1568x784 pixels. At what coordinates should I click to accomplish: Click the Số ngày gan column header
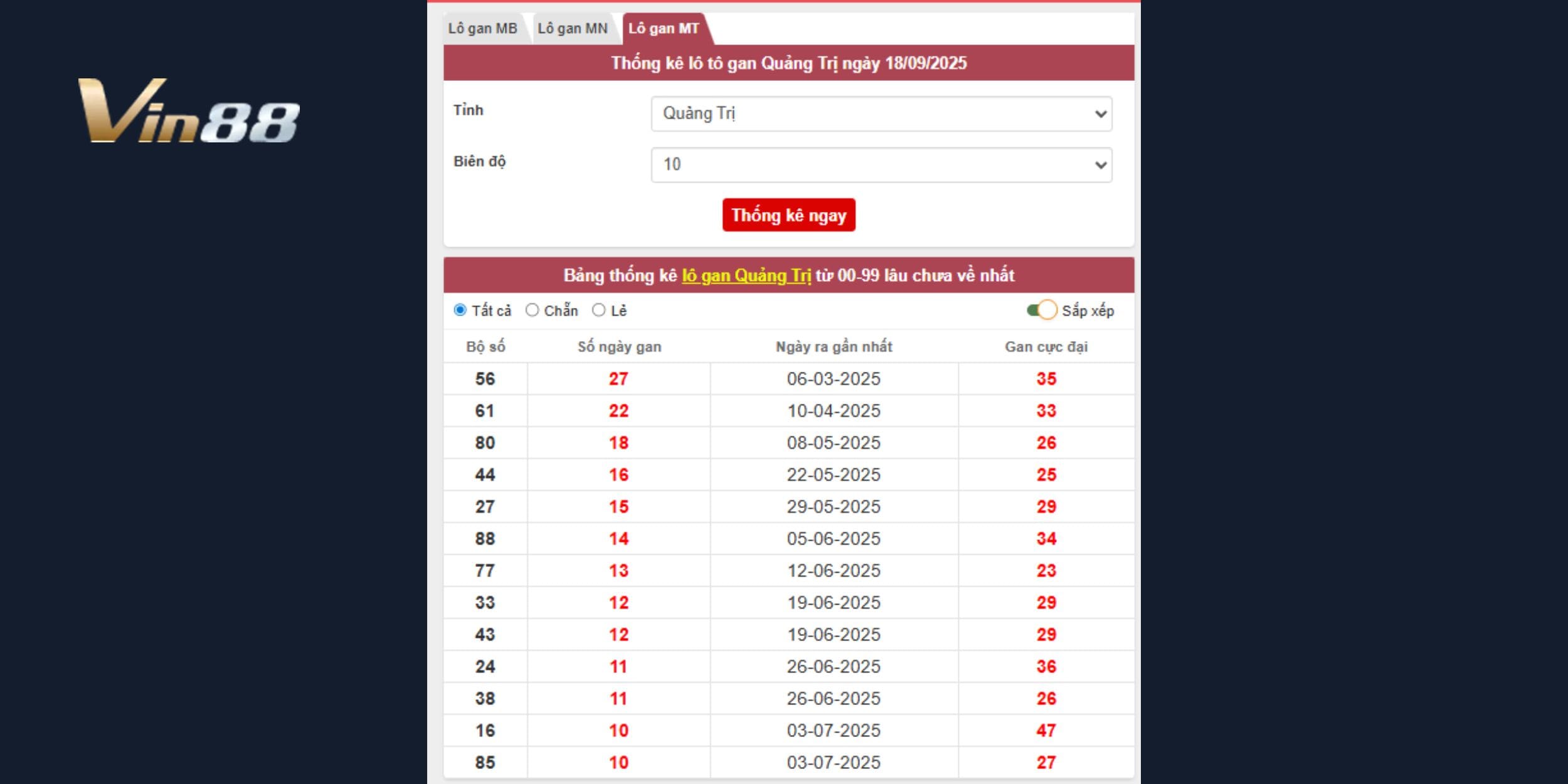619,347
